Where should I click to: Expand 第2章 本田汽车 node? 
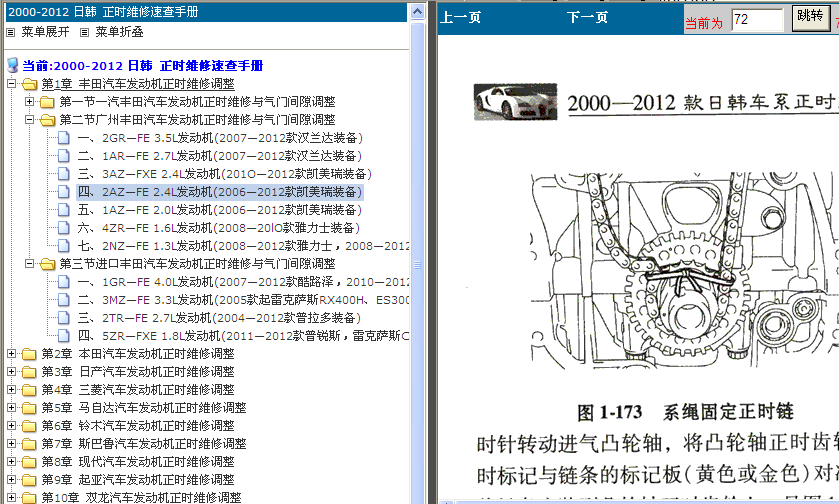click(x=11, y=353)
